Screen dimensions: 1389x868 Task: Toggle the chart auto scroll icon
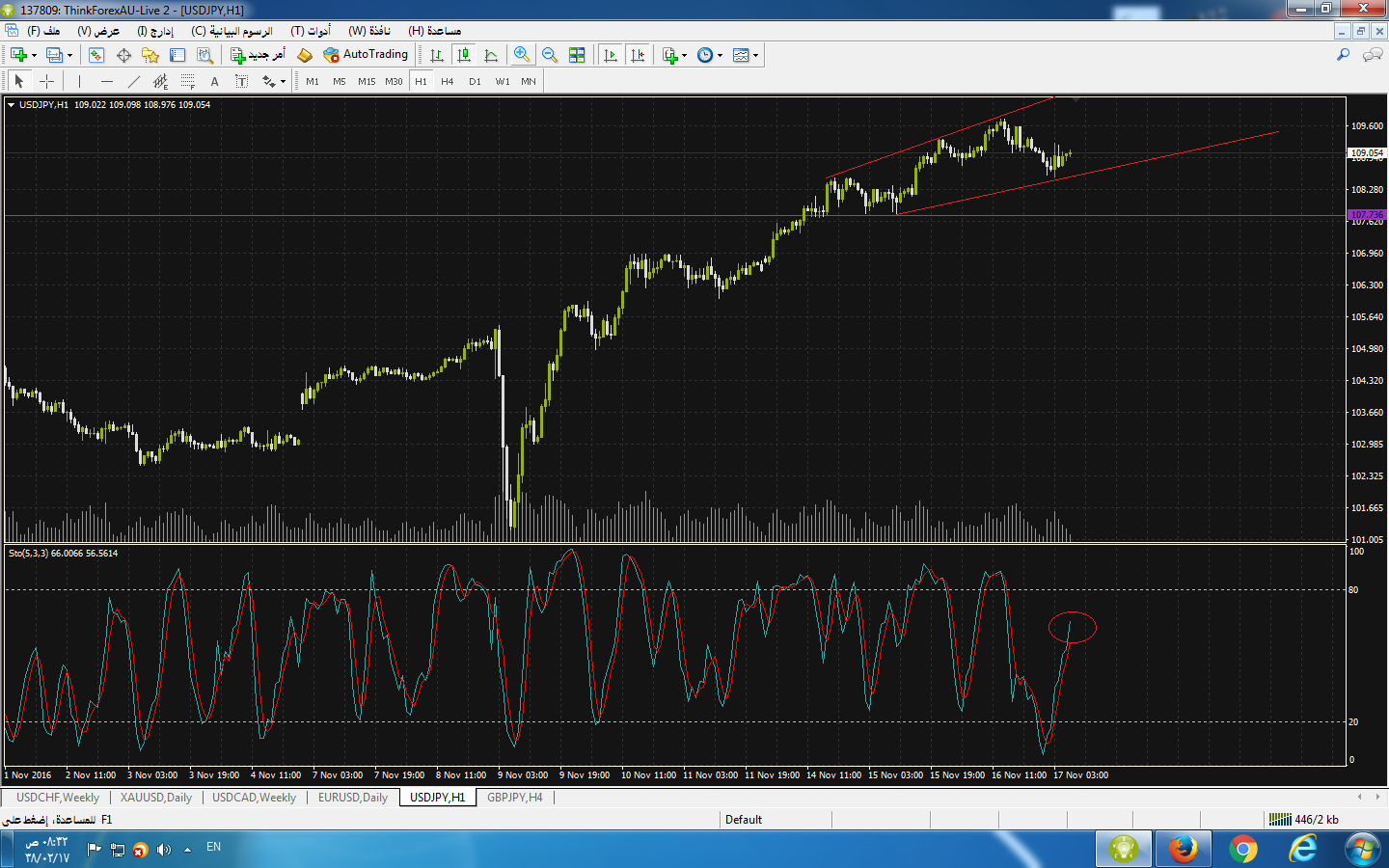pyautogui.click(x=611, y=55)
